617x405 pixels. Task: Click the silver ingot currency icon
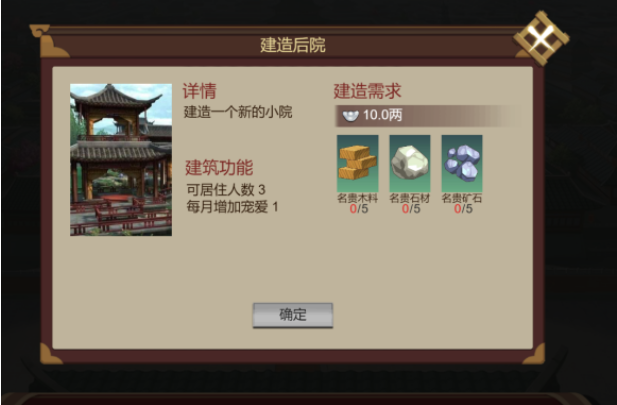tap(350, 116)
